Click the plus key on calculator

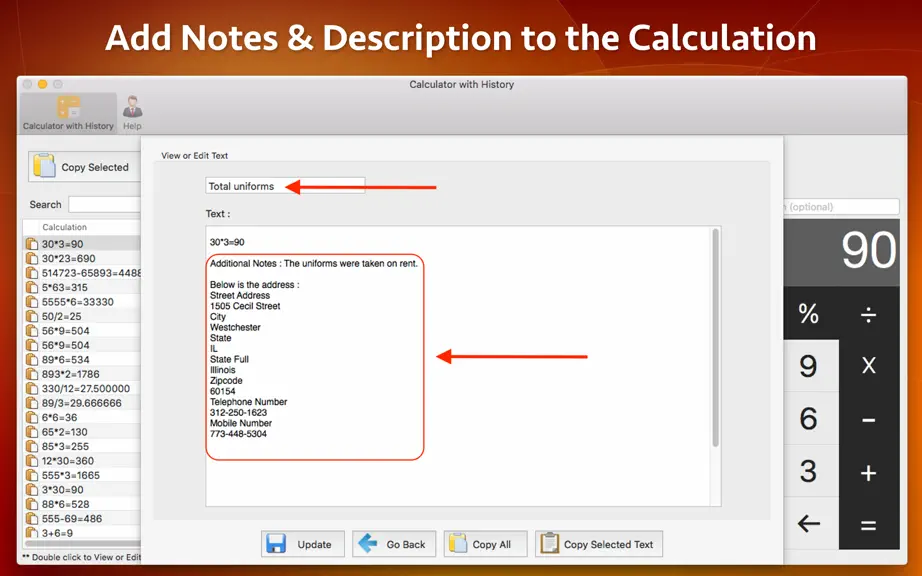tap(869, 471)
